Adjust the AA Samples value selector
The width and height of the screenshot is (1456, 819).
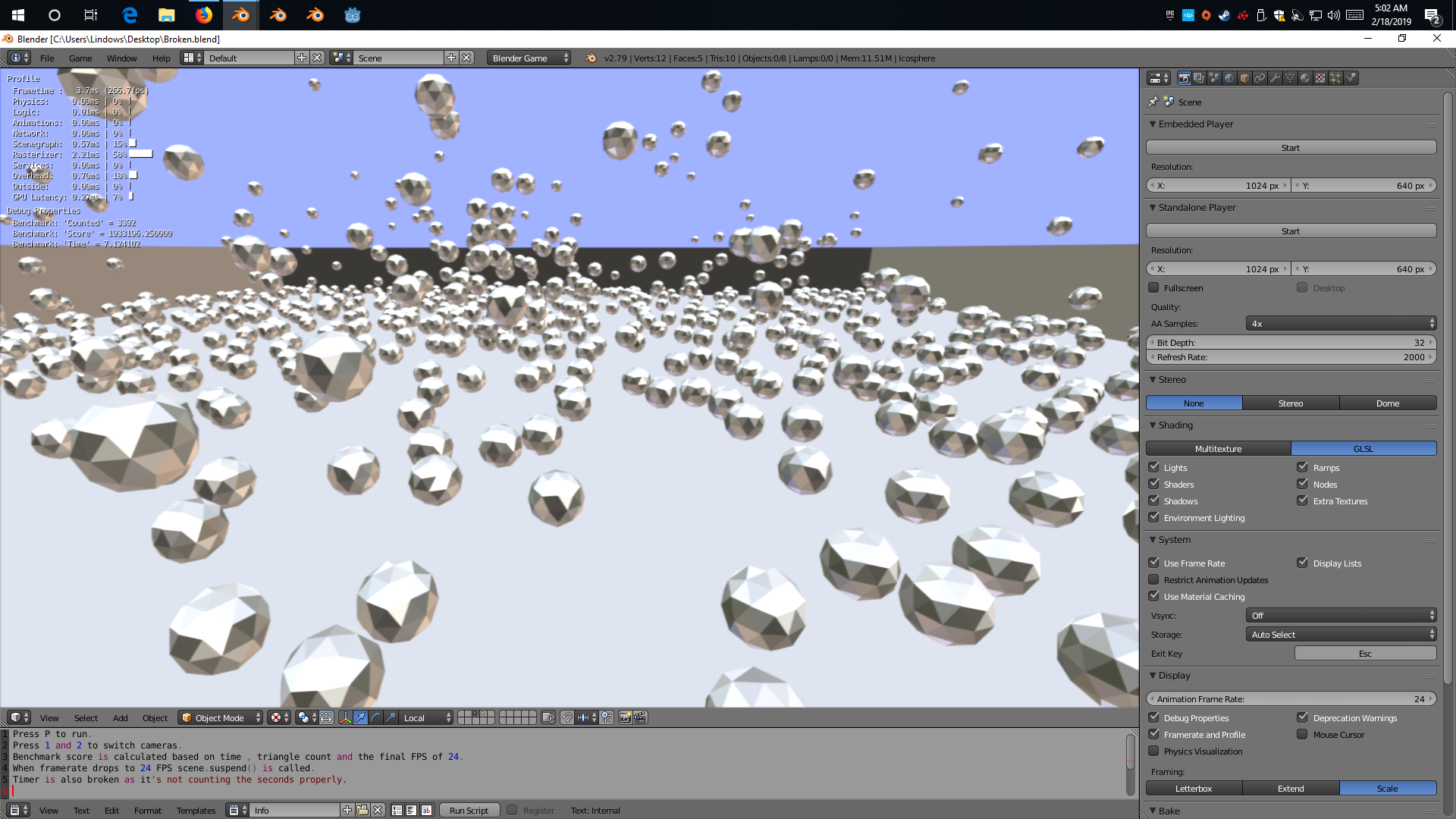1340,323
